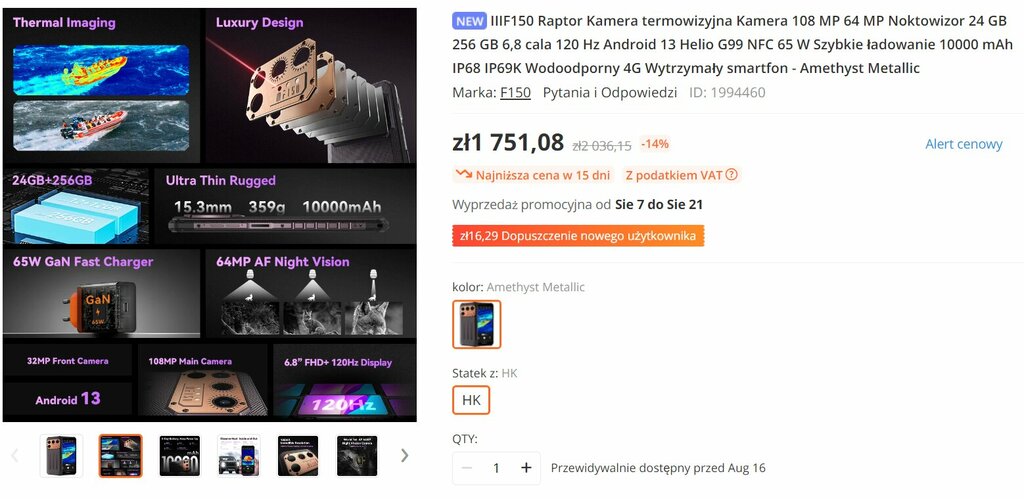
Task: Select the copper camera module thumbnail
Action: [298, 455]
